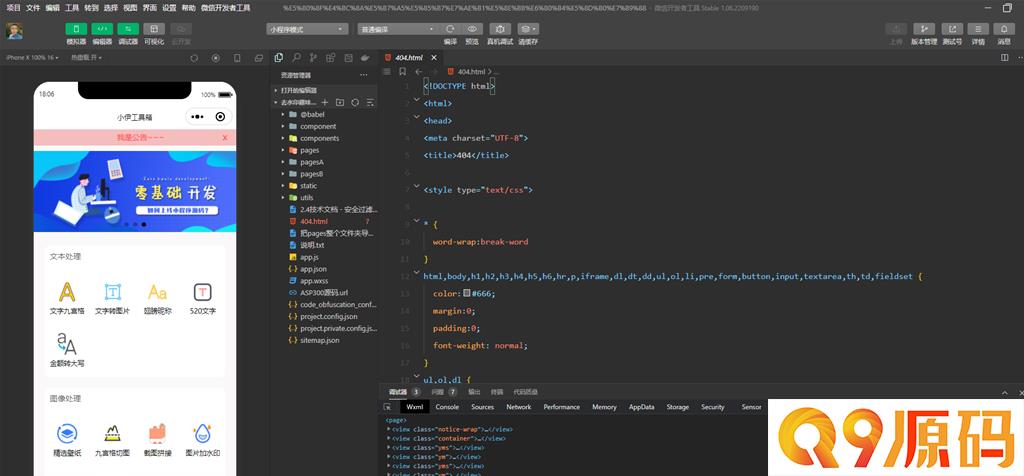Click the #666 color swatch in code
This screenshot has height=476, width=1024.
[x=467, y=294]
